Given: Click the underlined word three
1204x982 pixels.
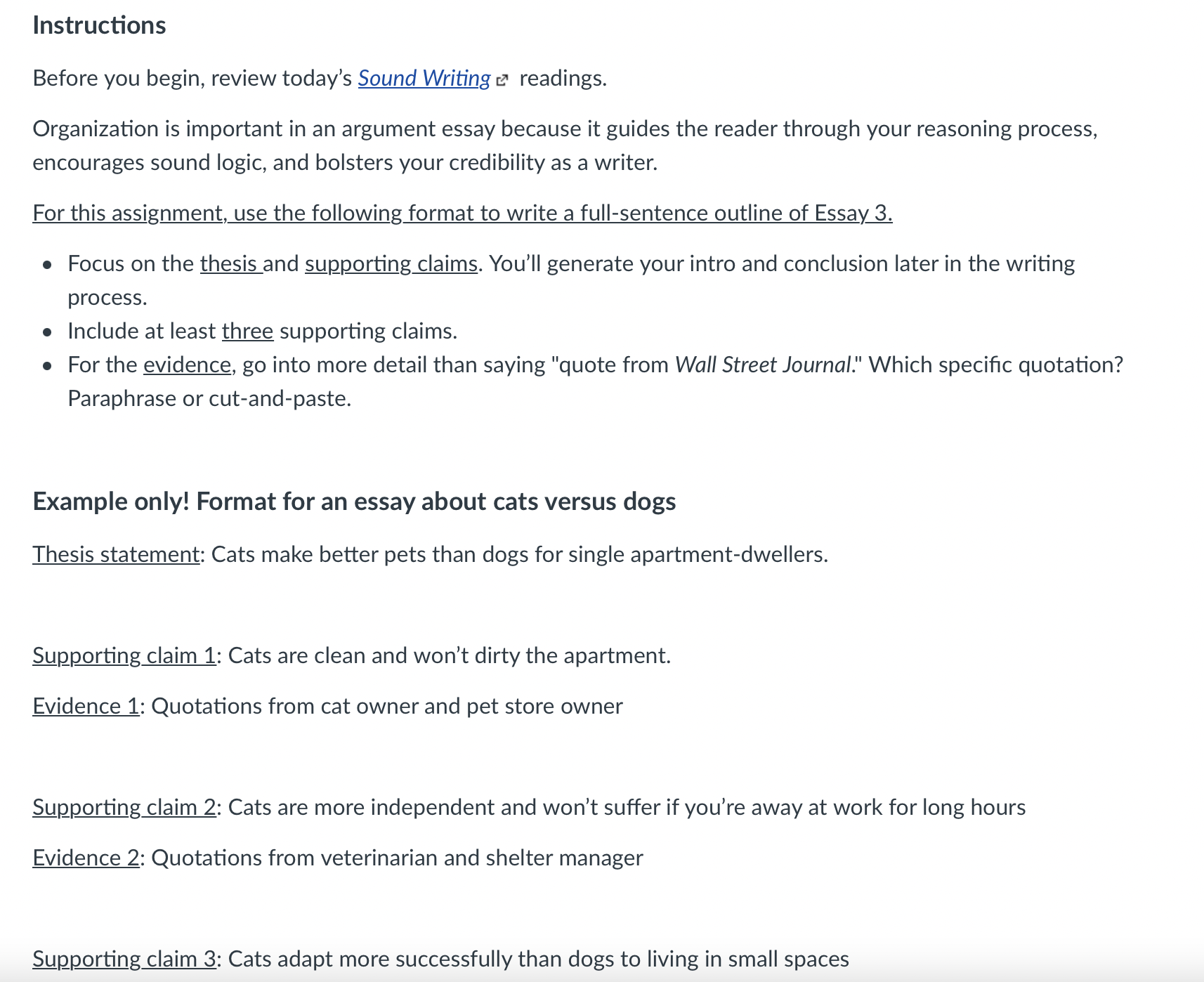Looking at the screenshot, I should (247, 331).
